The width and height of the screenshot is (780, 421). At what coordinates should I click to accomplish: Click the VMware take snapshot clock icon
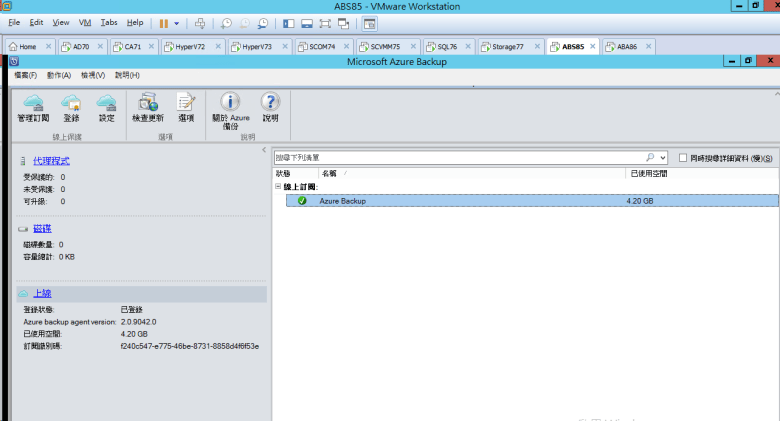[x=227, y=22]
